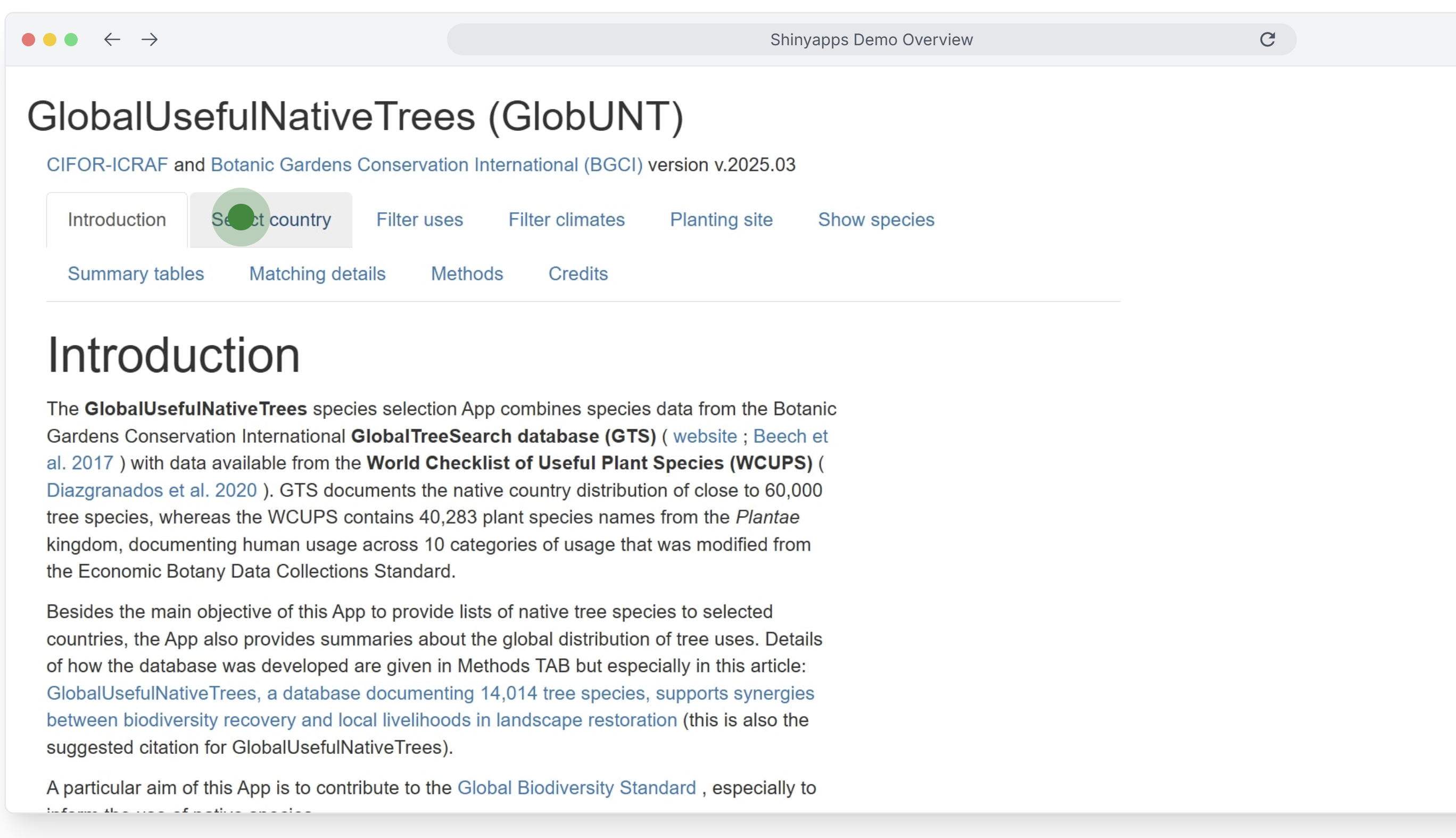This screenshot has height=838, width=1456.
Task: Click the GTS website link
Action: pyautogui.click(x=705, y=436)
